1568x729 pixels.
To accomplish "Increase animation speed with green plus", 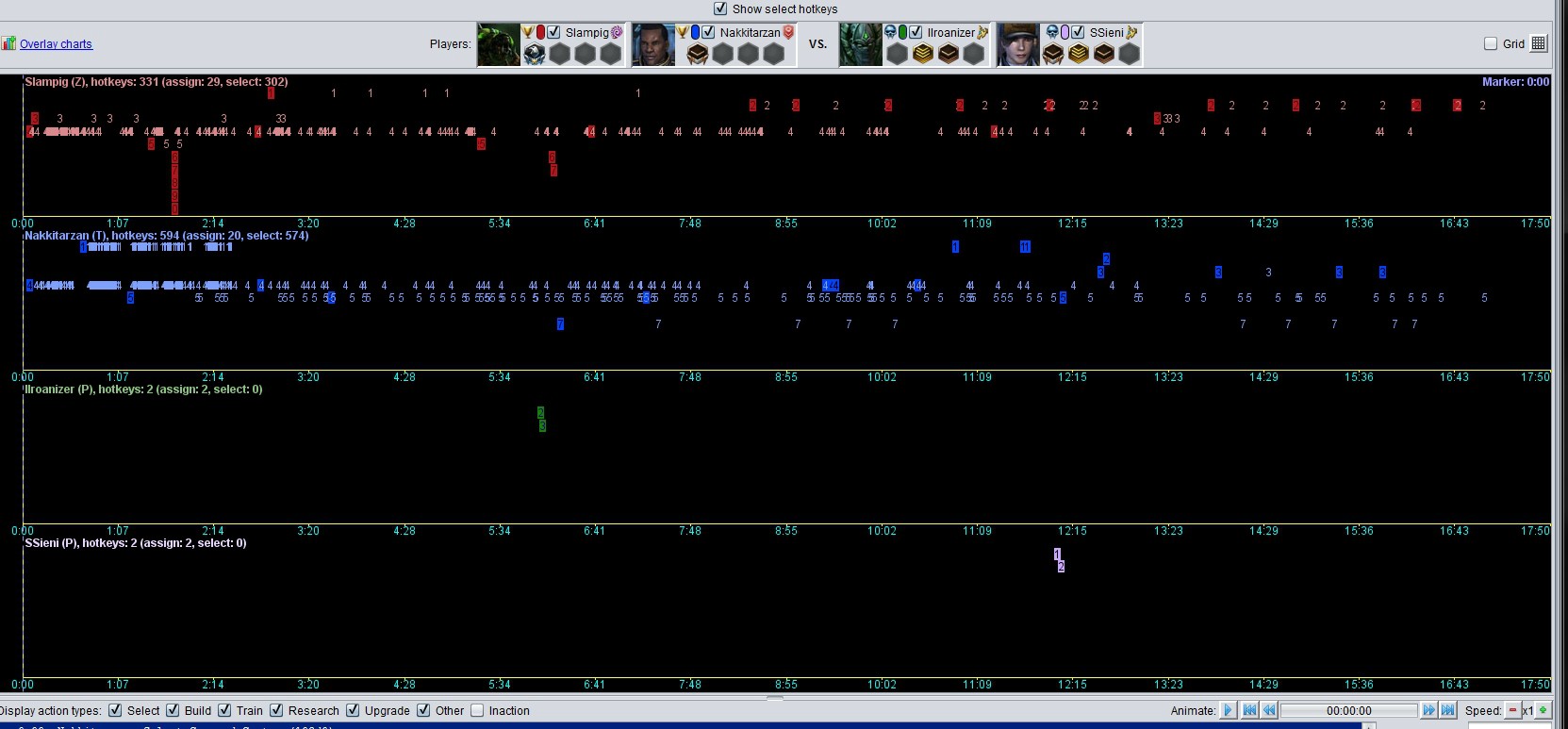I will click(x=1543, y=710).
